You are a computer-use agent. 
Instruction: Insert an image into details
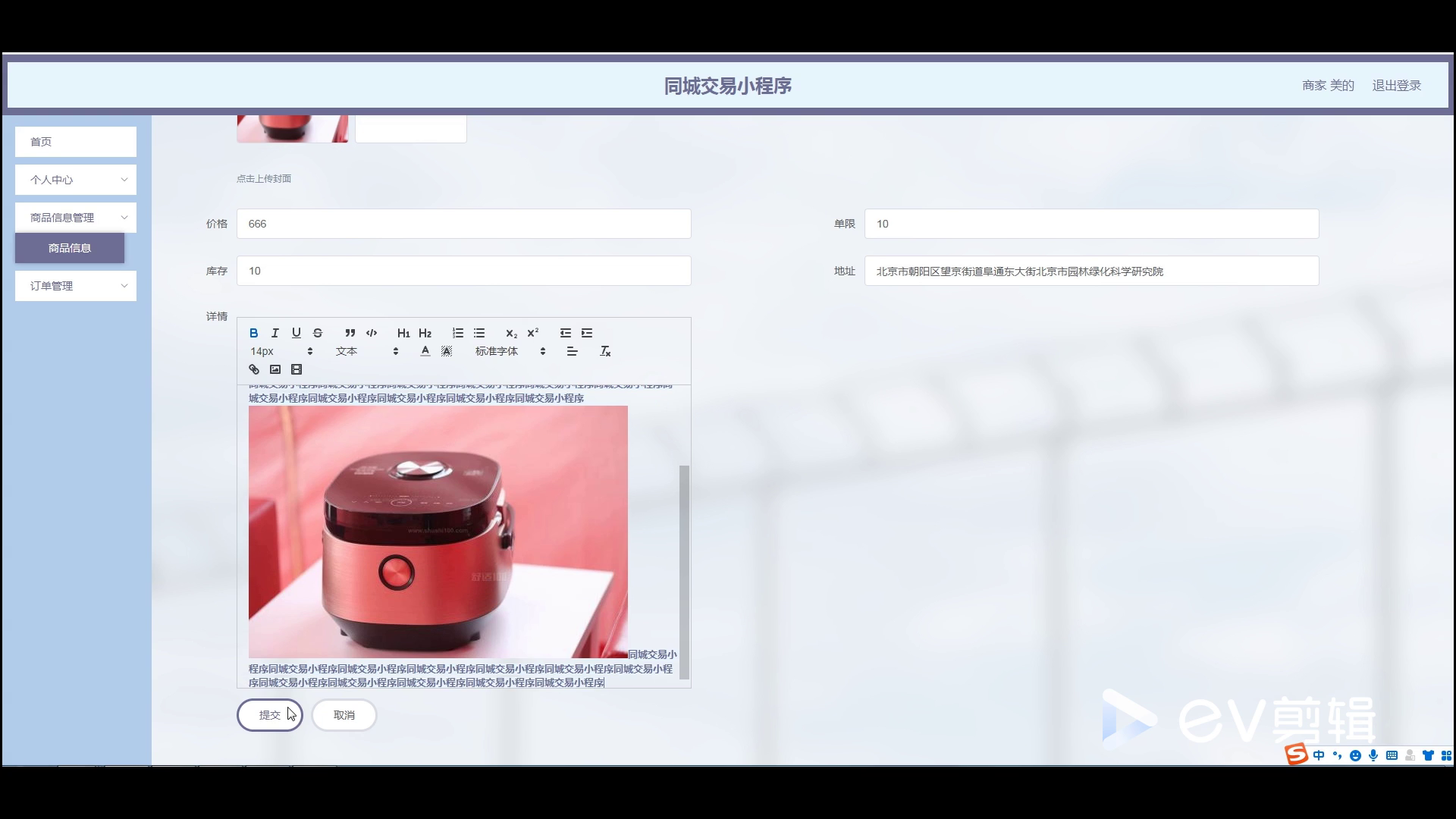275,369
